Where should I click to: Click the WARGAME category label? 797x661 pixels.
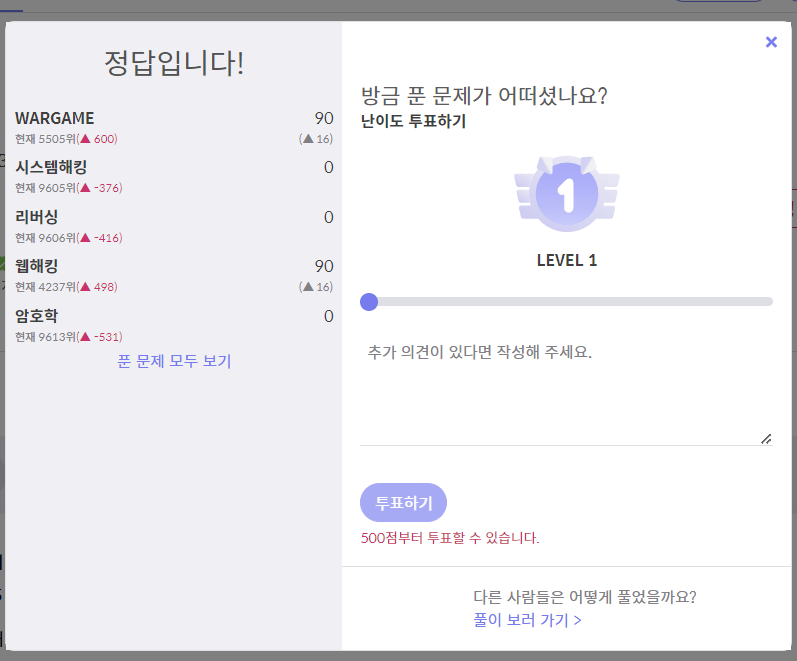tap(54, 118)
